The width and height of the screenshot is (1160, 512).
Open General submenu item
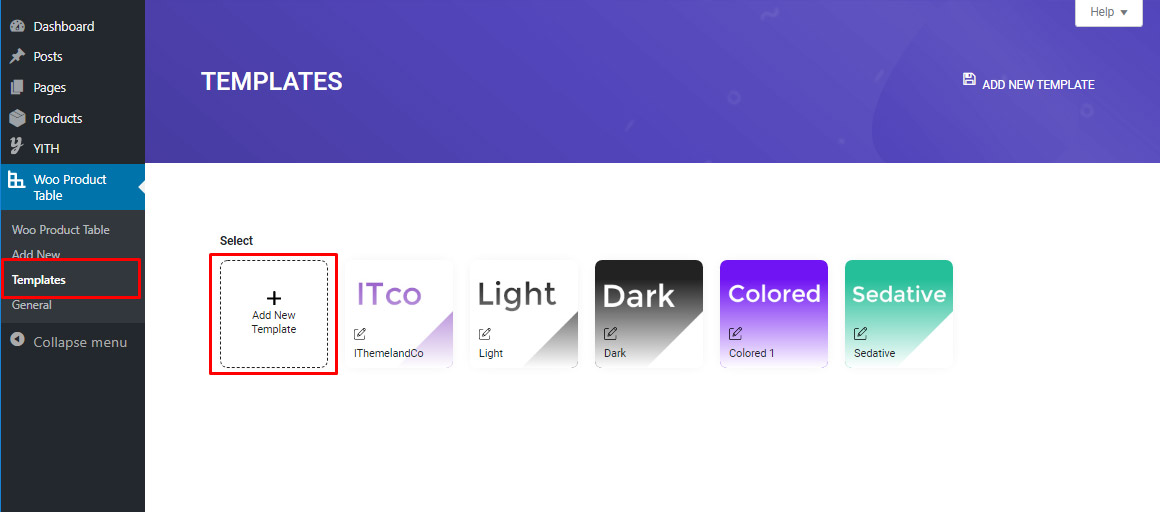[32, 305]
